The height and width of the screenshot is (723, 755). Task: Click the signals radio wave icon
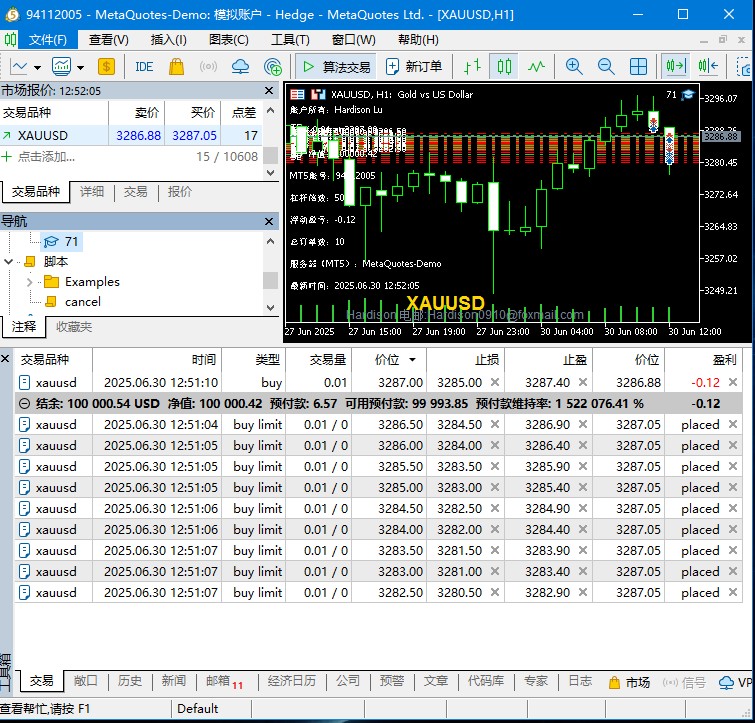click(x=208, y=66)
